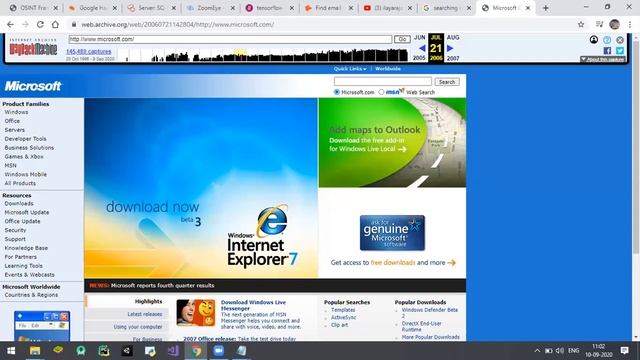The height and width of the screenshot is (360, 640).
Task: Open Countries & Regions link
Action: (31, 295)
